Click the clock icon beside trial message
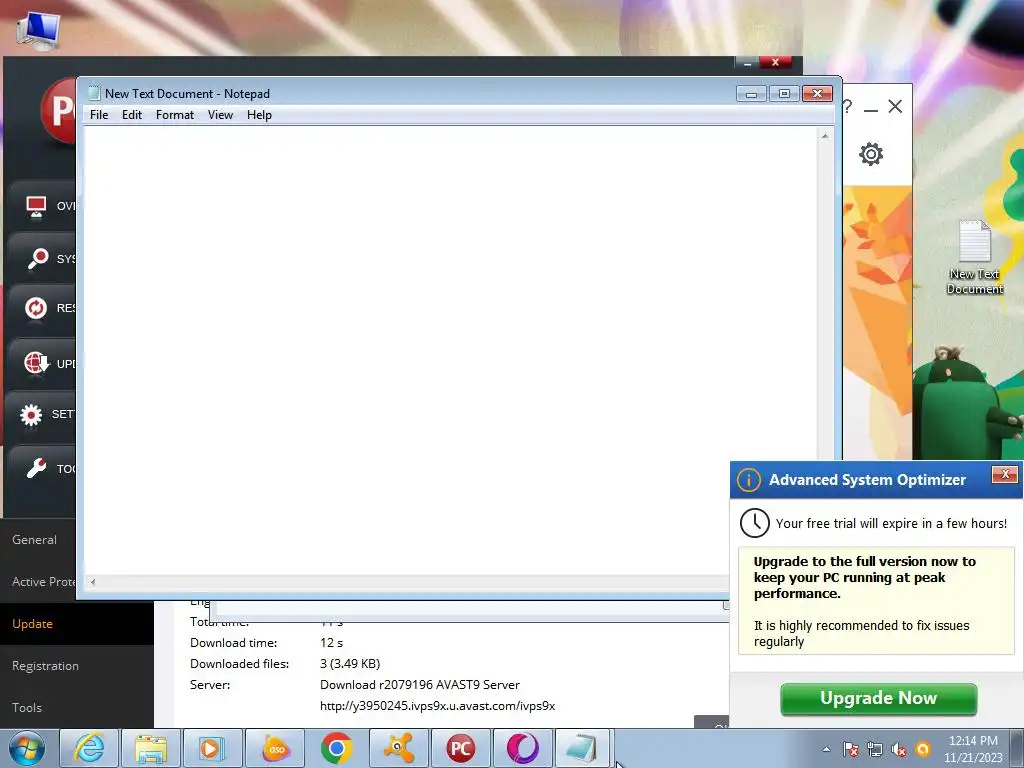 pos(755,523)
